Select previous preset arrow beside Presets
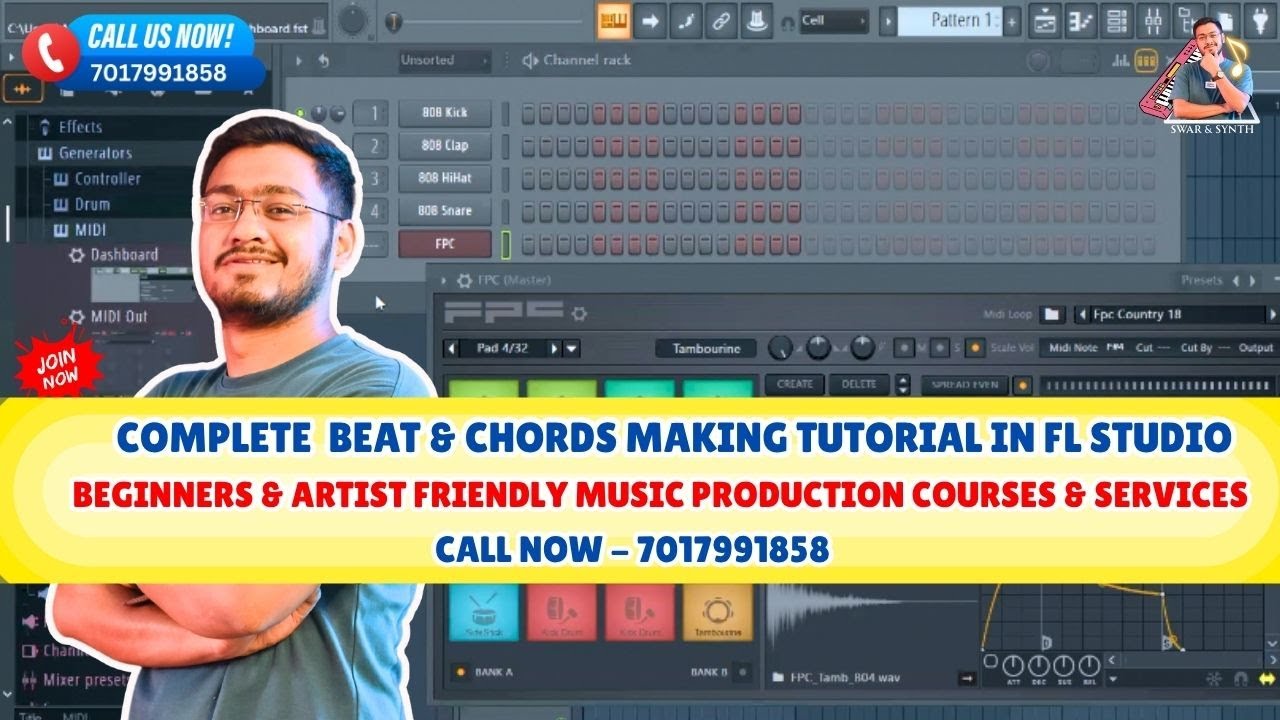Viewport: 1280px width, 720px height. tap(1236, 281)
